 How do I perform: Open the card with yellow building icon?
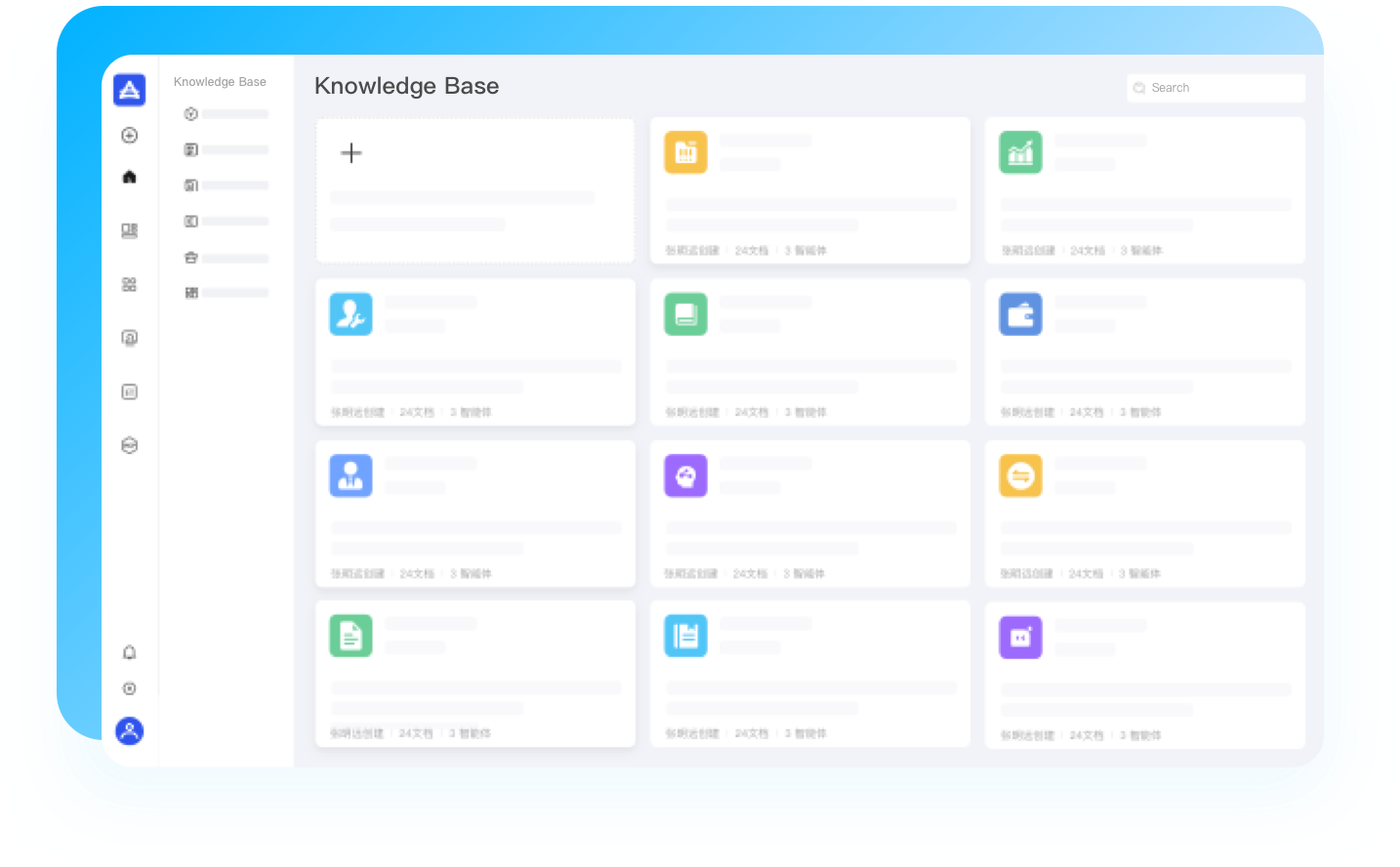[809, 190]
